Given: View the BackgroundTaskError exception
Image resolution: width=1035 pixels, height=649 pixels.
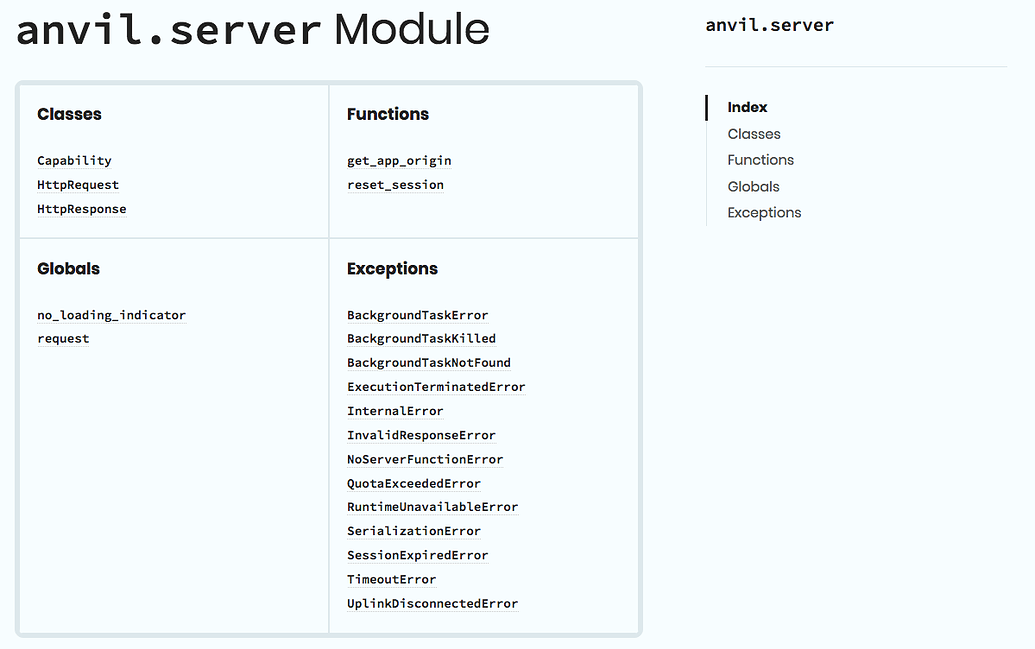Looking at the screenshot, I should (x=417, y=316).
